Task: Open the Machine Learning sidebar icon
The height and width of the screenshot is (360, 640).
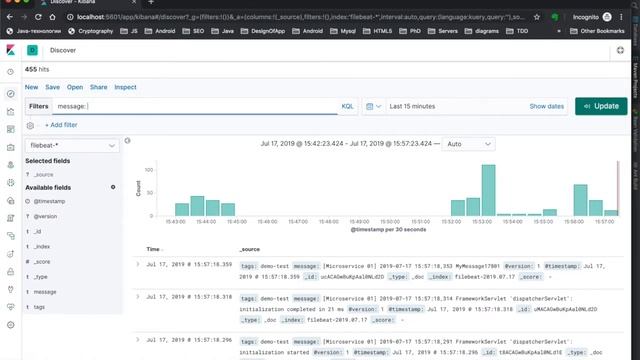Action: [11, 183]
